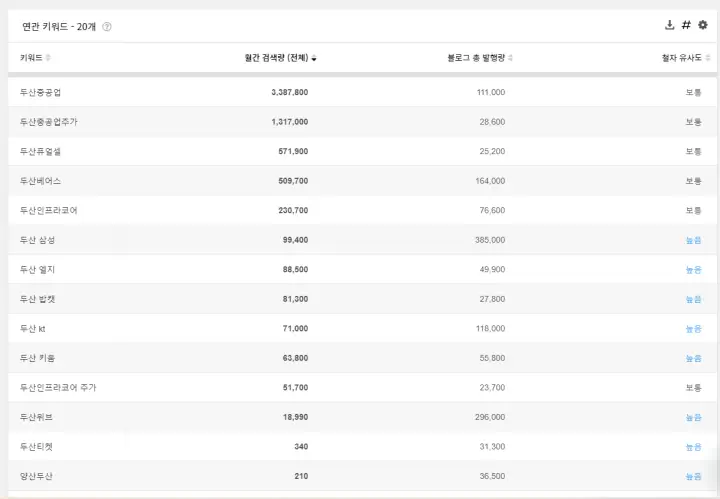Viewport: 720px width, 499px height.
Task: Click the 연관 키워드 - 20개 title
Action: point(59,27)
